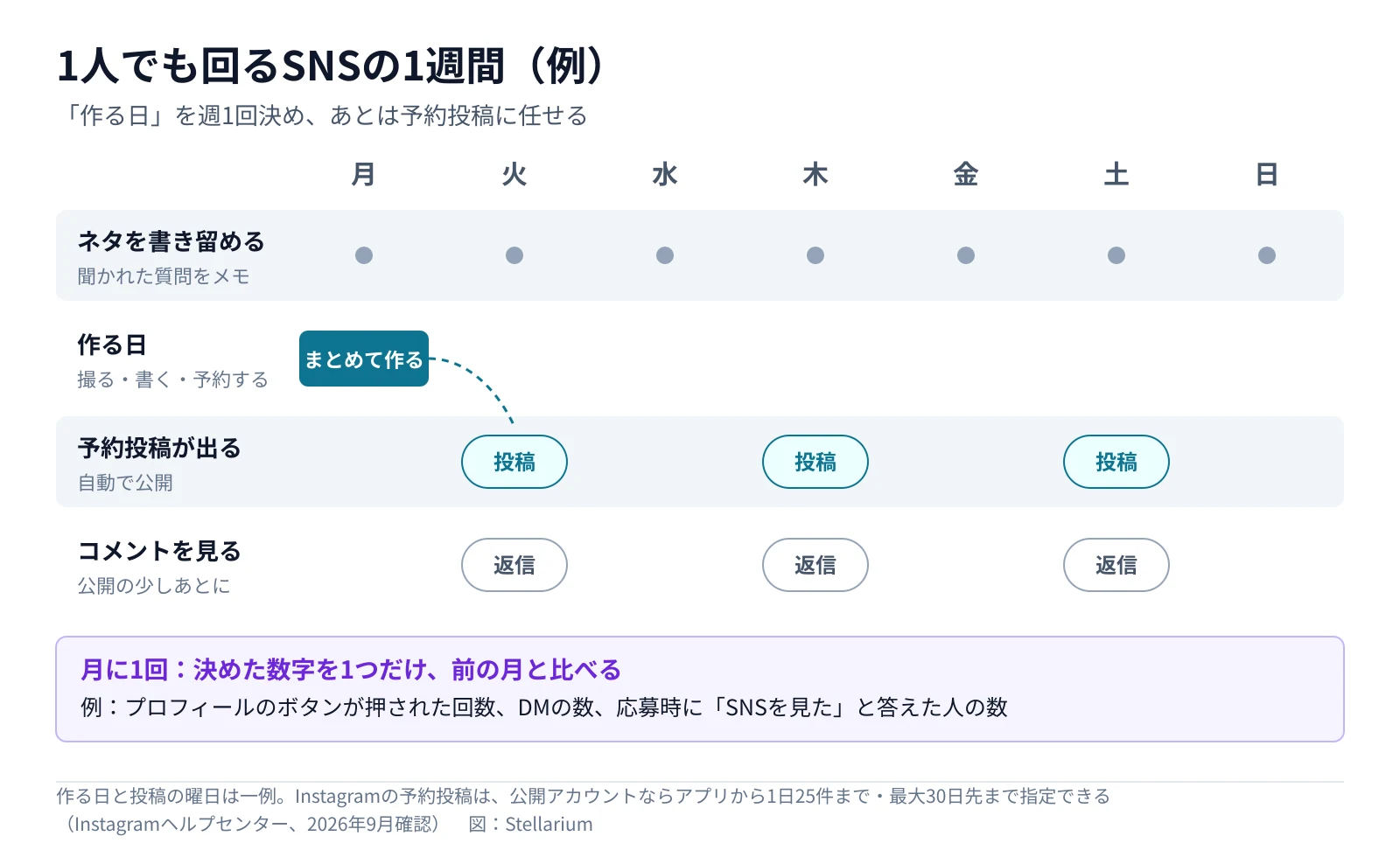This screenshot has height=864, width=1400.
Task: Click the 返信 pill under 土
Action: (x=1116, y=565)
